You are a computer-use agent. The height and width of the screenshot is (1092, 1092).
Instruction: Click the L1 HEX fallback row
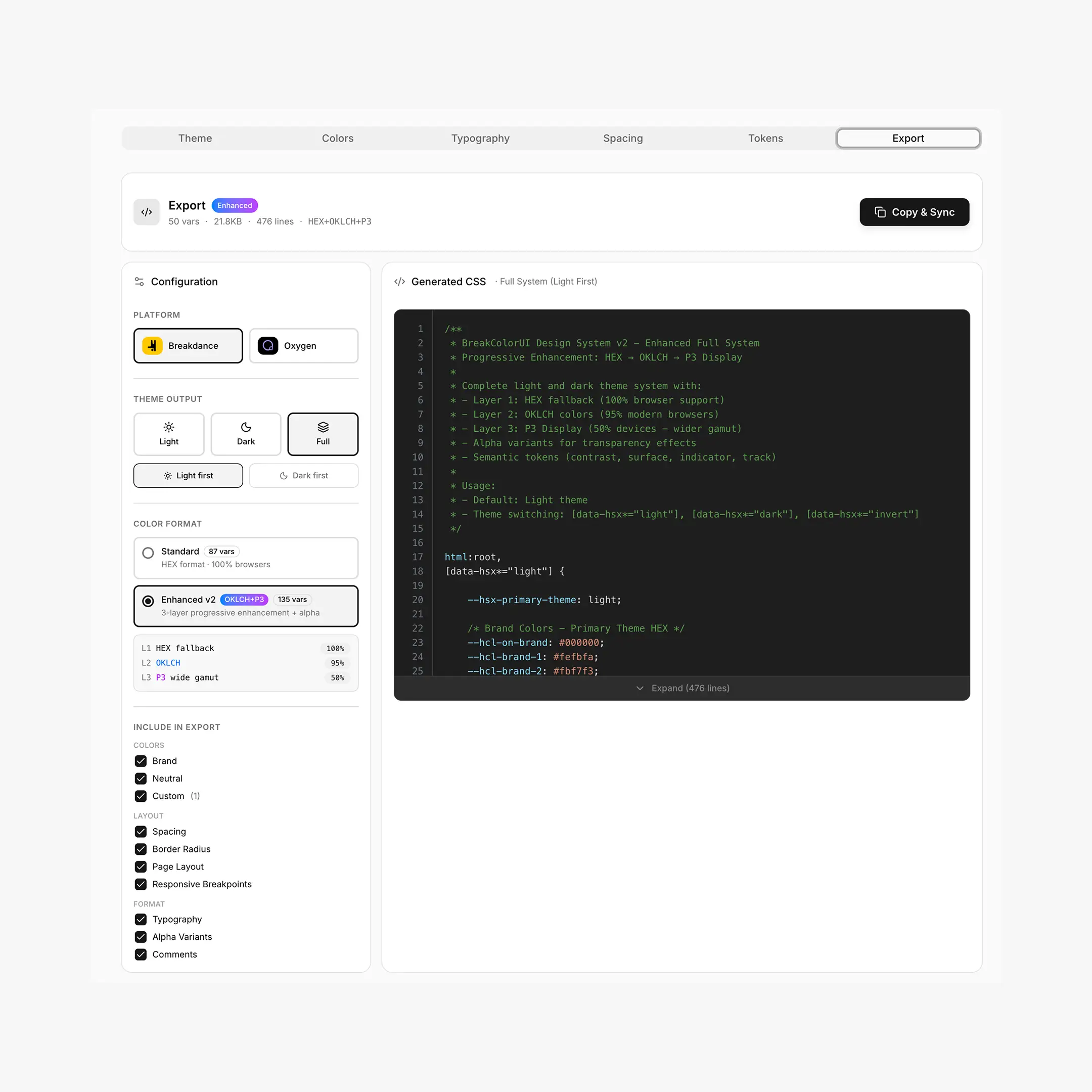246,648
